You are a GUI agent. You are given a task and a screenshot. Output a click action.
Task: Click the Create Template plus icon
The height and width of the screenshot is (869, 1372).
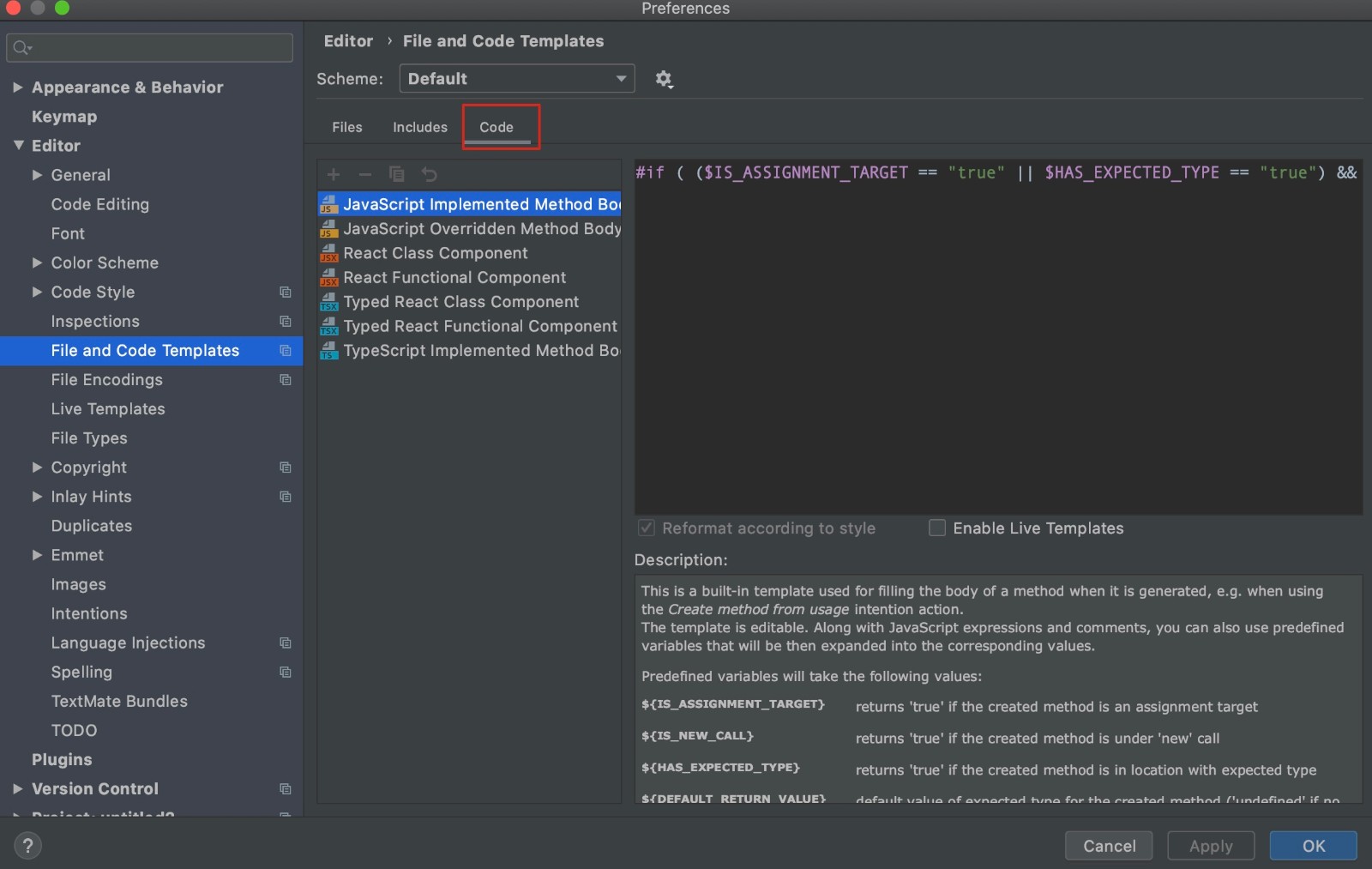pyautogui.click(x=334, y=174)
